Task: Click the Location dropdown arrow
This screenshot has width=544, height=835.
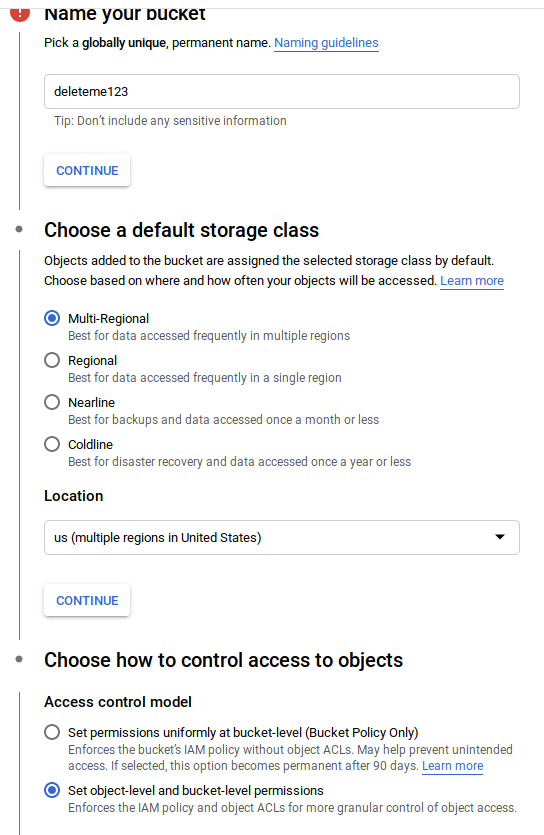Action: pos(500,537)
